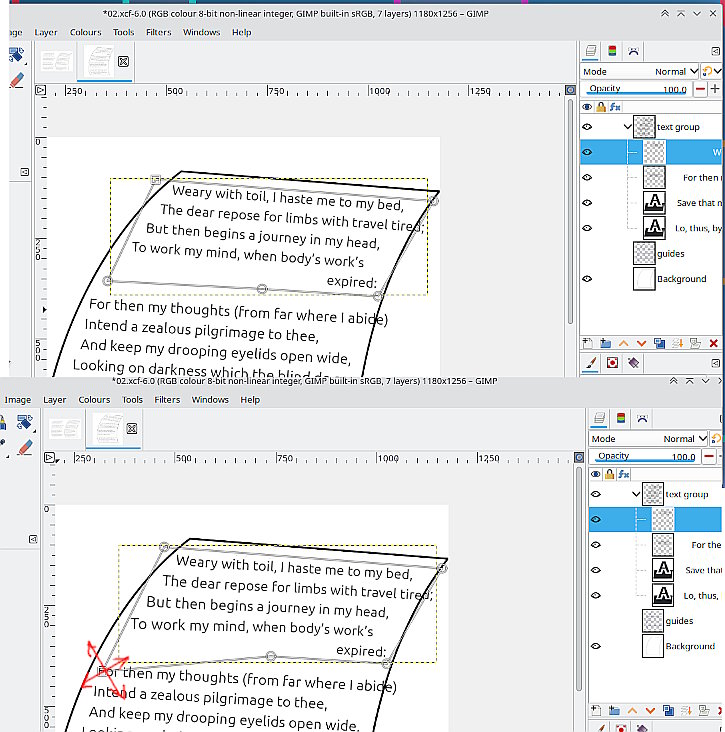
Task: Adjust the upper Opacity slider
Action: pyautogui.click(x=637, y=89)
